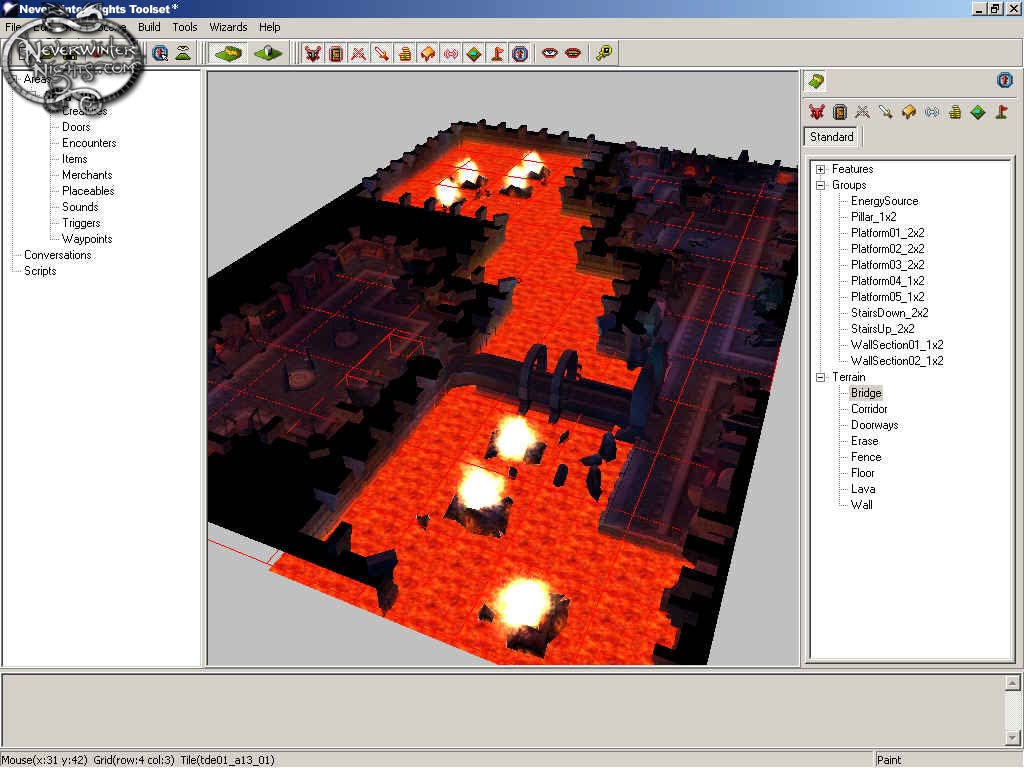This screenshot has width=1024, height=768.
Task: Select StairsDown_2x2 in the Groups list
Action: (889, 313)
